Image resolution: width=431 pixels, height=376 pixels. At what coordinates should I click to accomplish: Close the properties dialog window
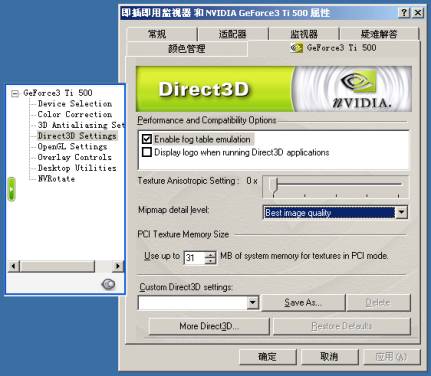[417, 13]
